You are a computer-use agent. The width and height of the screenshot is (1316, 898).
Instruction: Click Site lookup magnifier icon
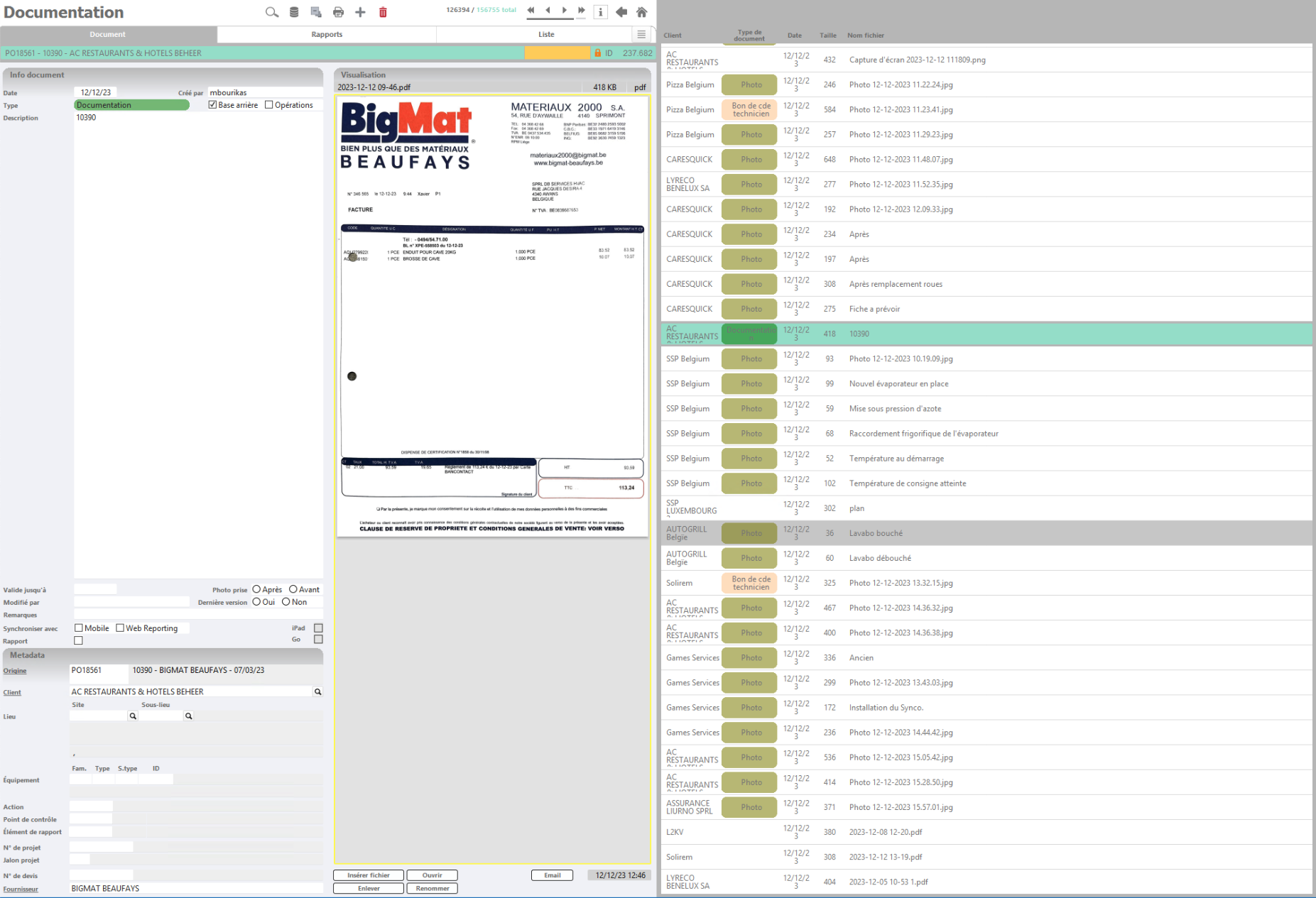tap(133, 716)
